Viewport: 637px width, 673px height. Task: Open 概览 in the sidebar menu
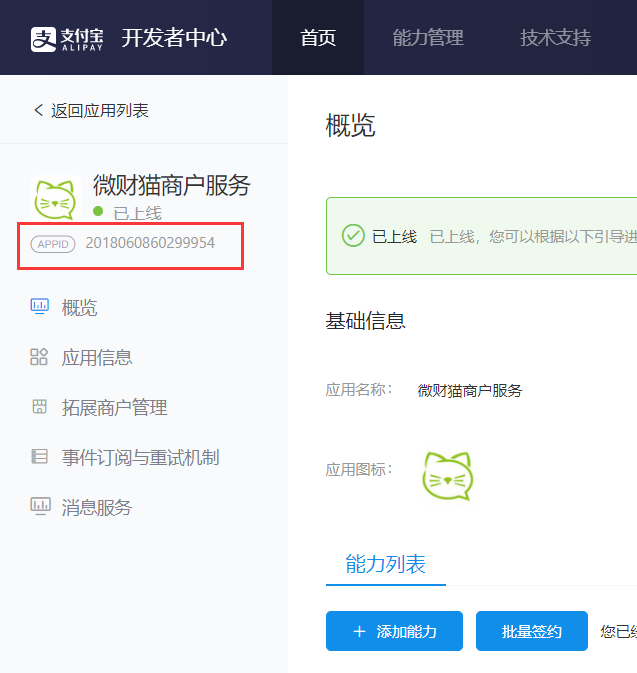[x=79, y=308]
